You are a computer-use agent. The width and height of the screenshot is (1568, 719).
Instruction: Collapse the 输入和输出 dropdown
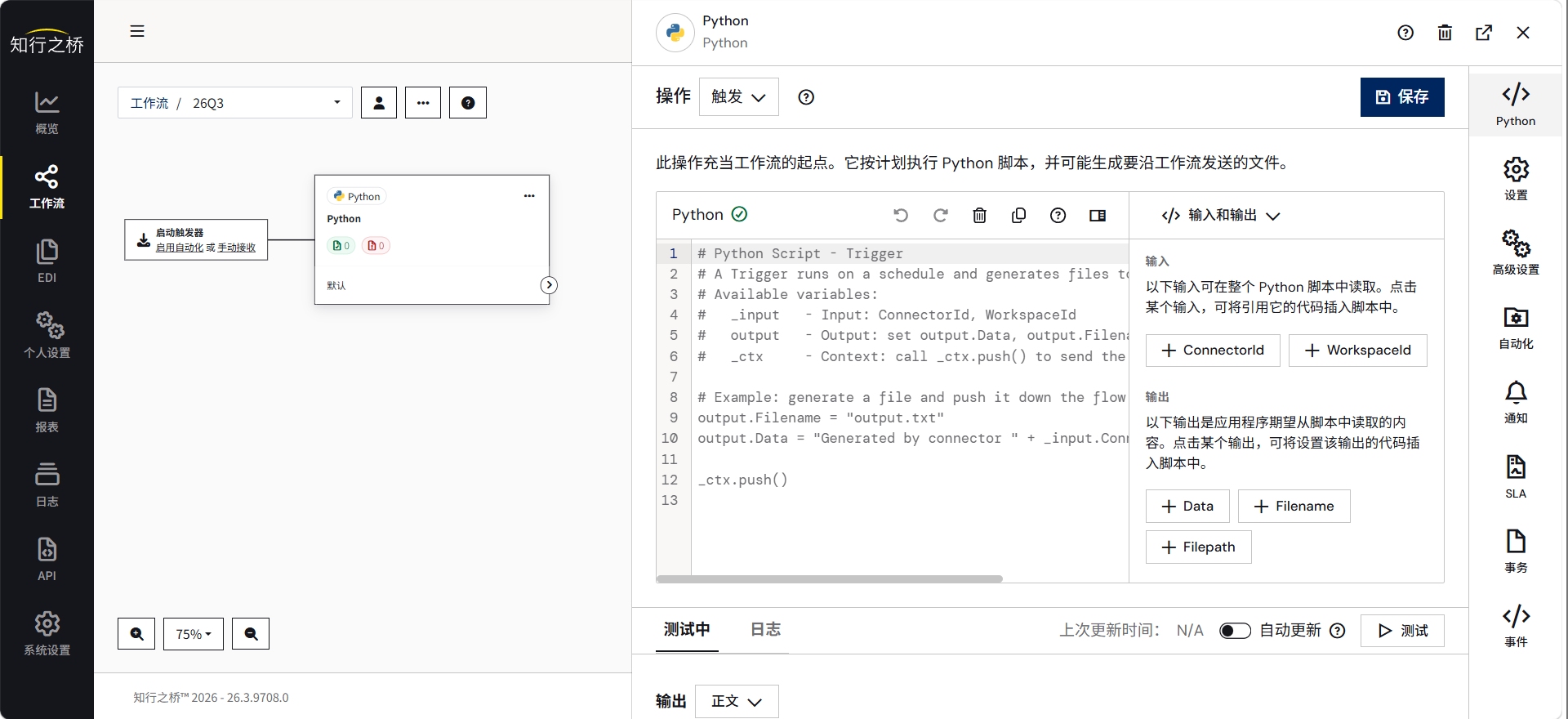(1220, 215)
